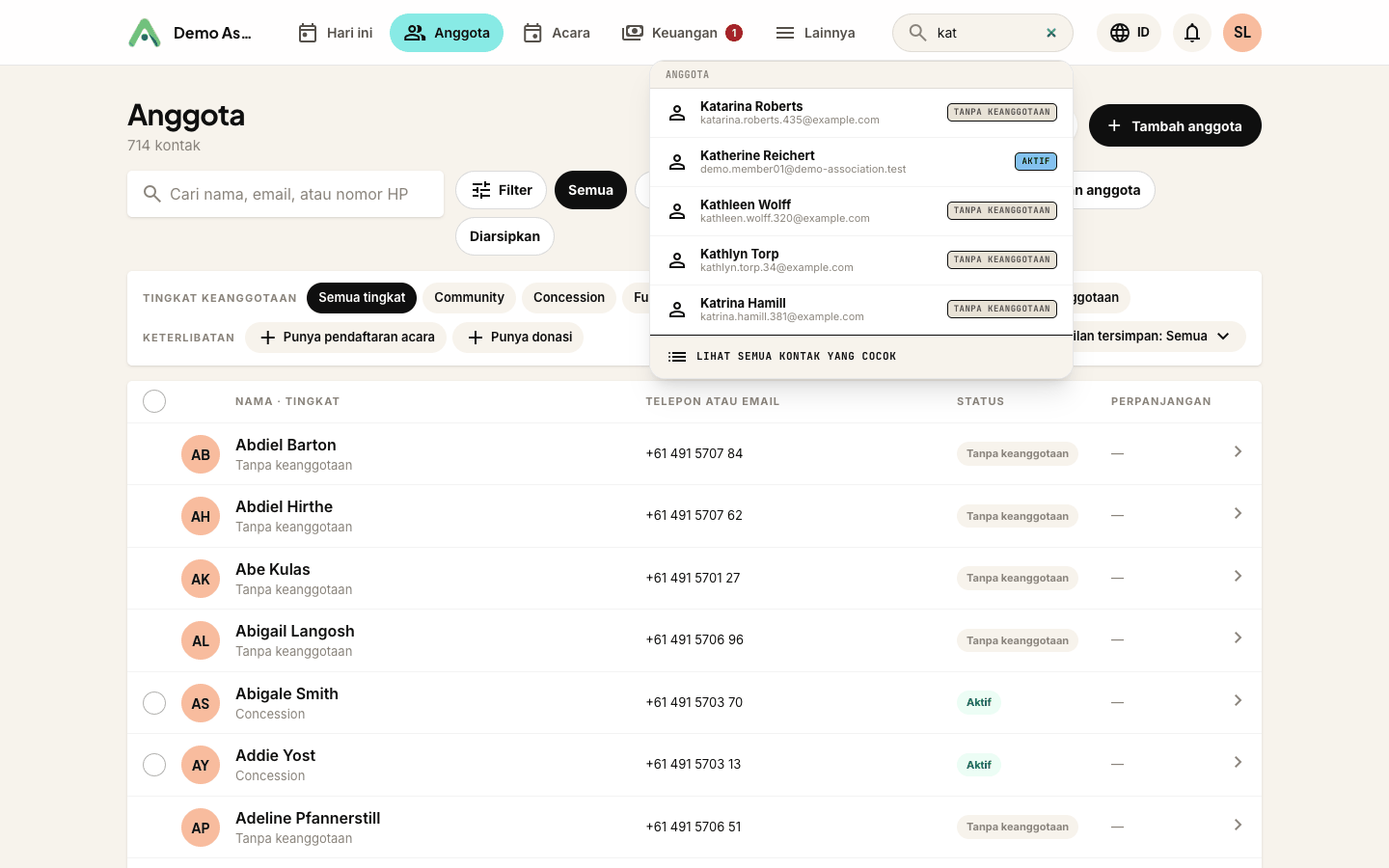
Task: Click the AK avatar for Abe Kulas
Action: tap(201, 579)
